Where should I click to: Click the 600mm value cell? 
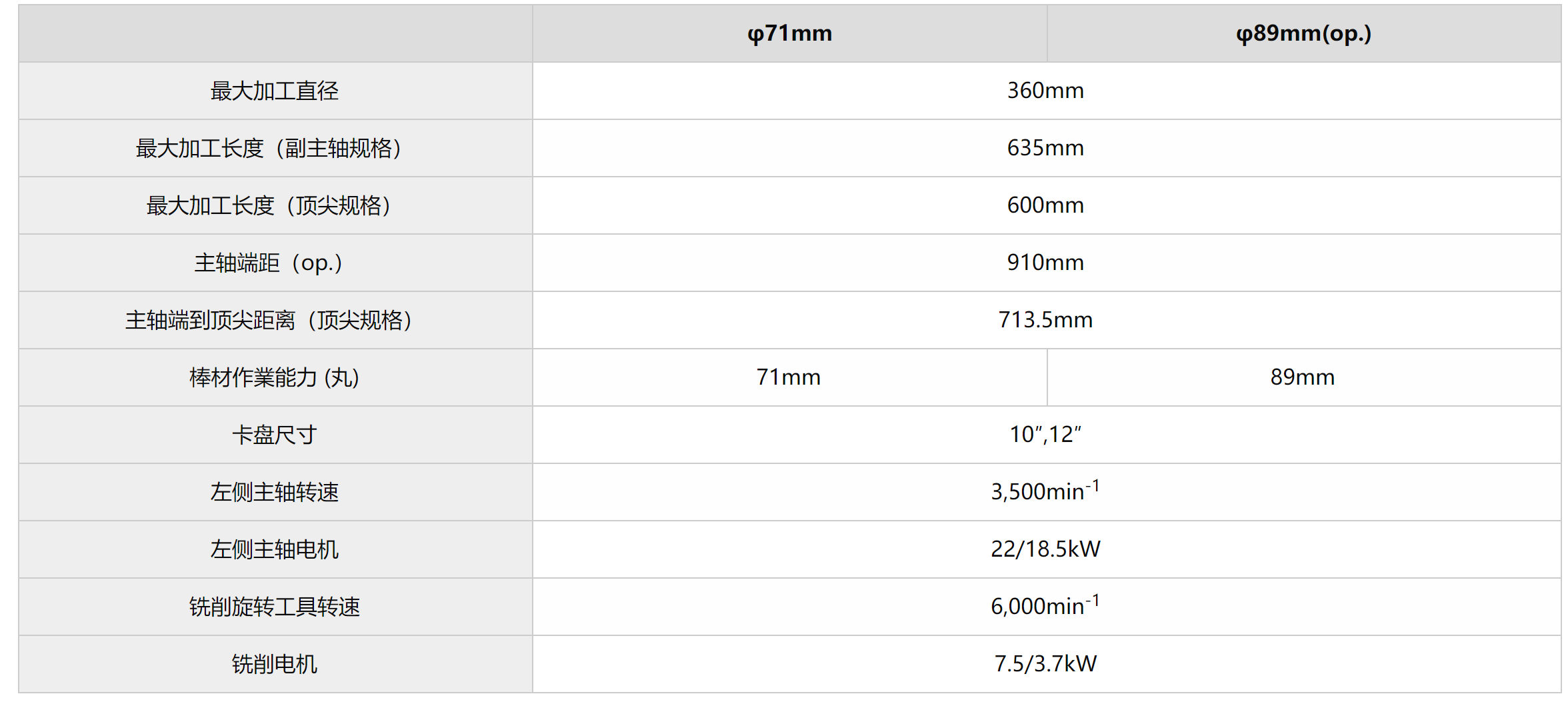point(1045,205)
